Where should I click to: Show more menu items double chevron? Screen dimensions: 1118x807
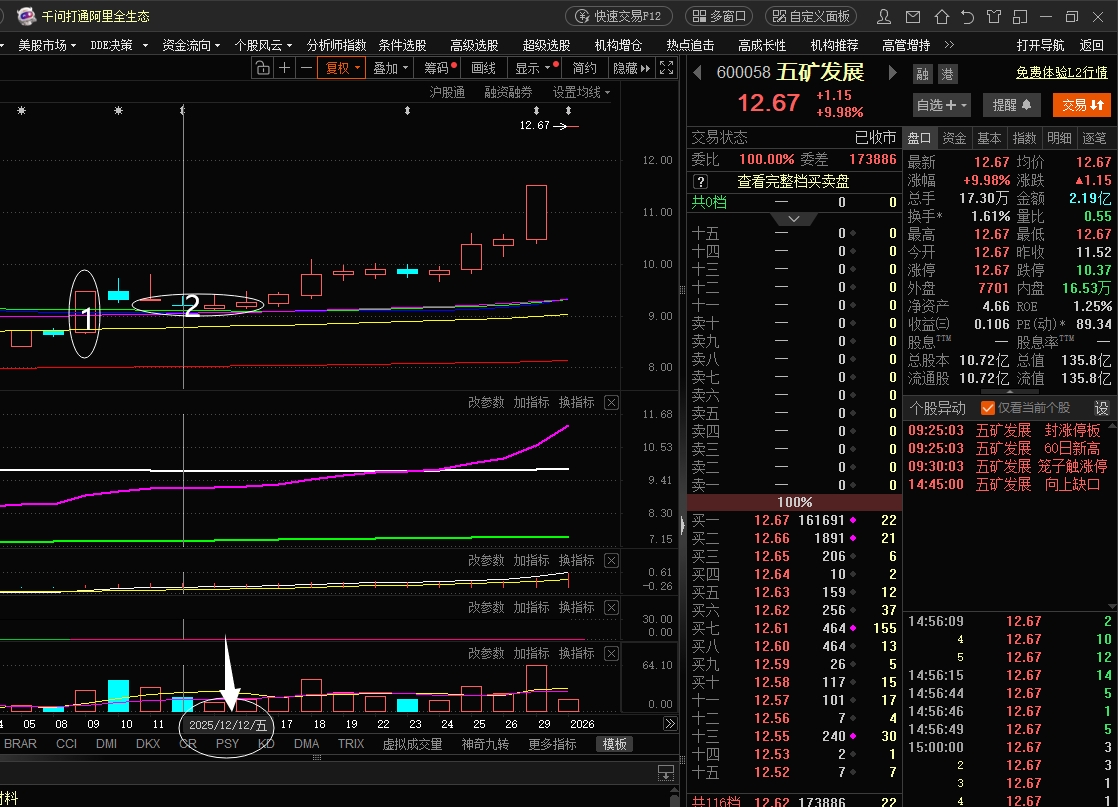tap(949, 45)
